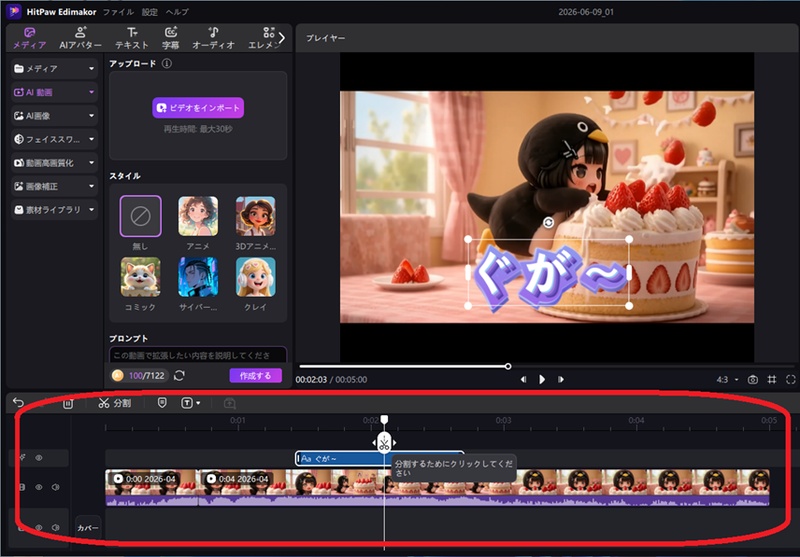Click the timeline playhead marker
800x557 pixels.
[384, 419]
